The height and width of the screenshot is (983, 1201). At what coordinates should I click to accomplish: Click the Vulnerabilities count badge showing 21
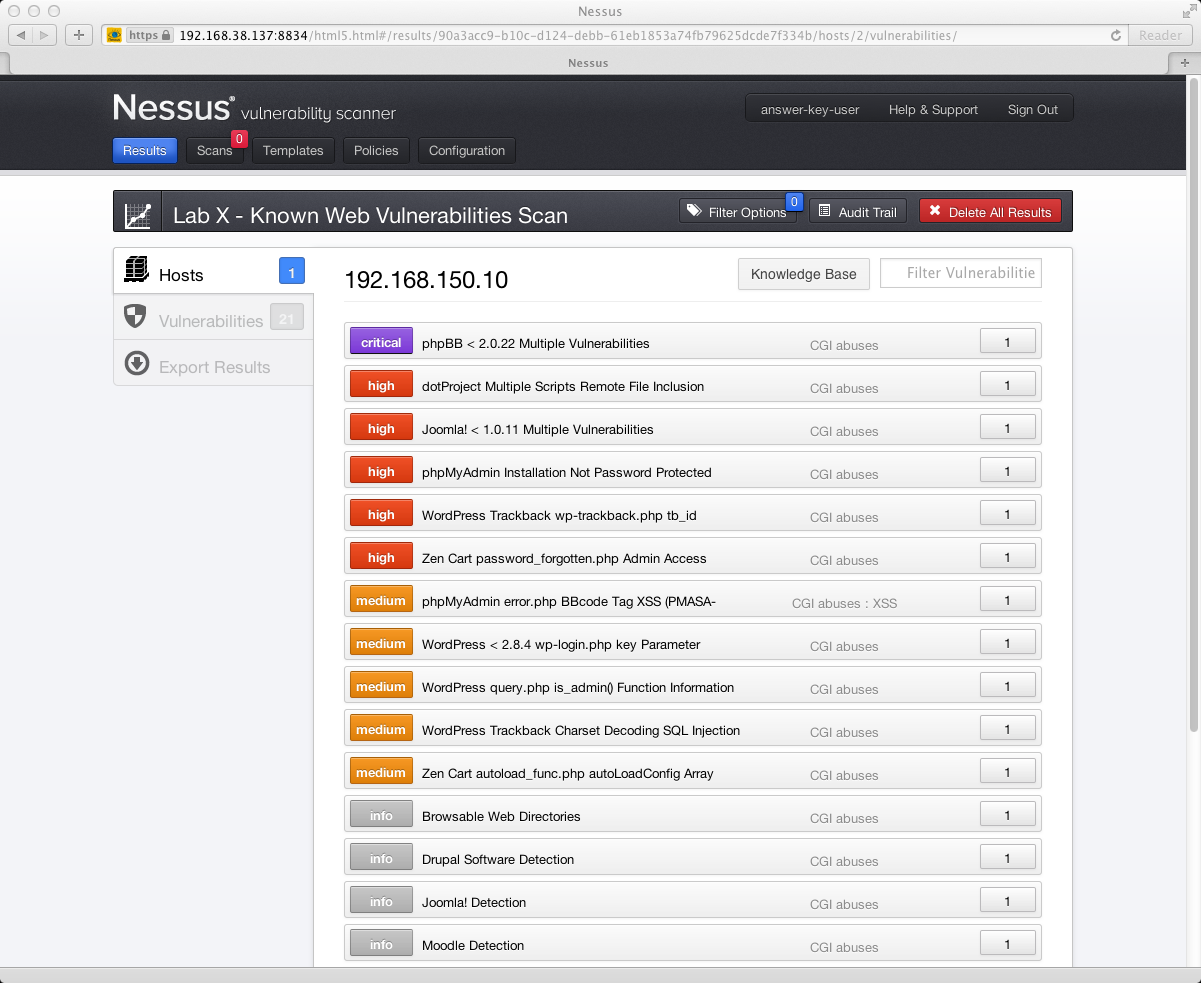click(x=287, y=319)
